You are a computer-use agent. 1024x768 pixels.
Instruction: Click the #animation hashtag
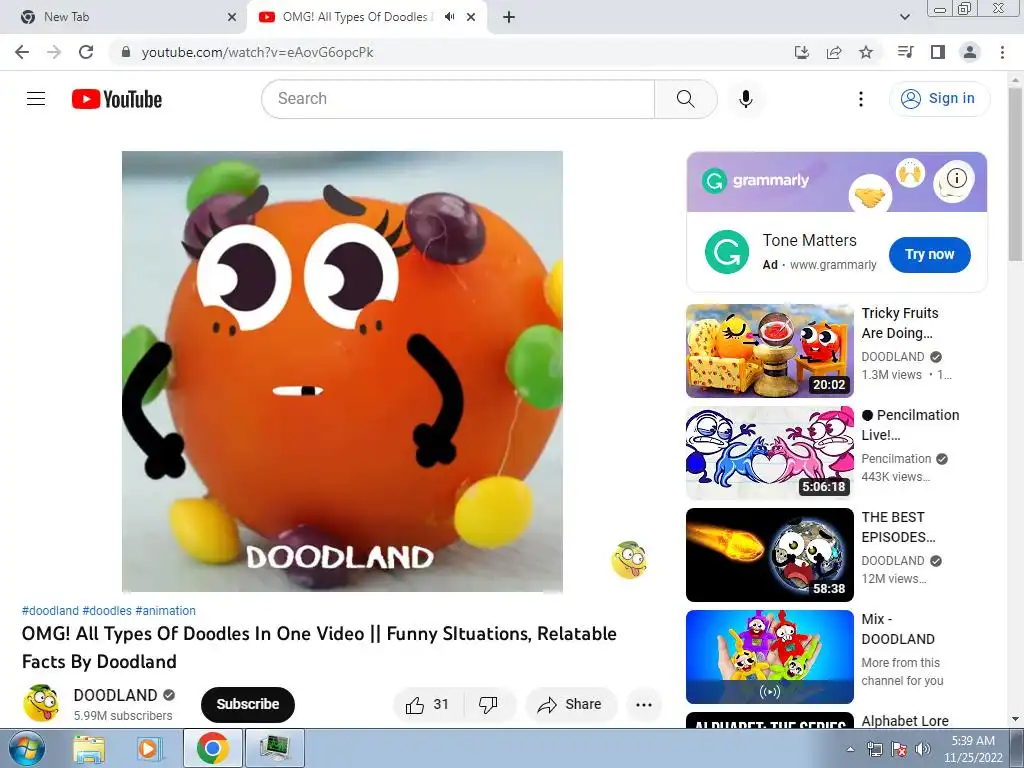[165, 611]
